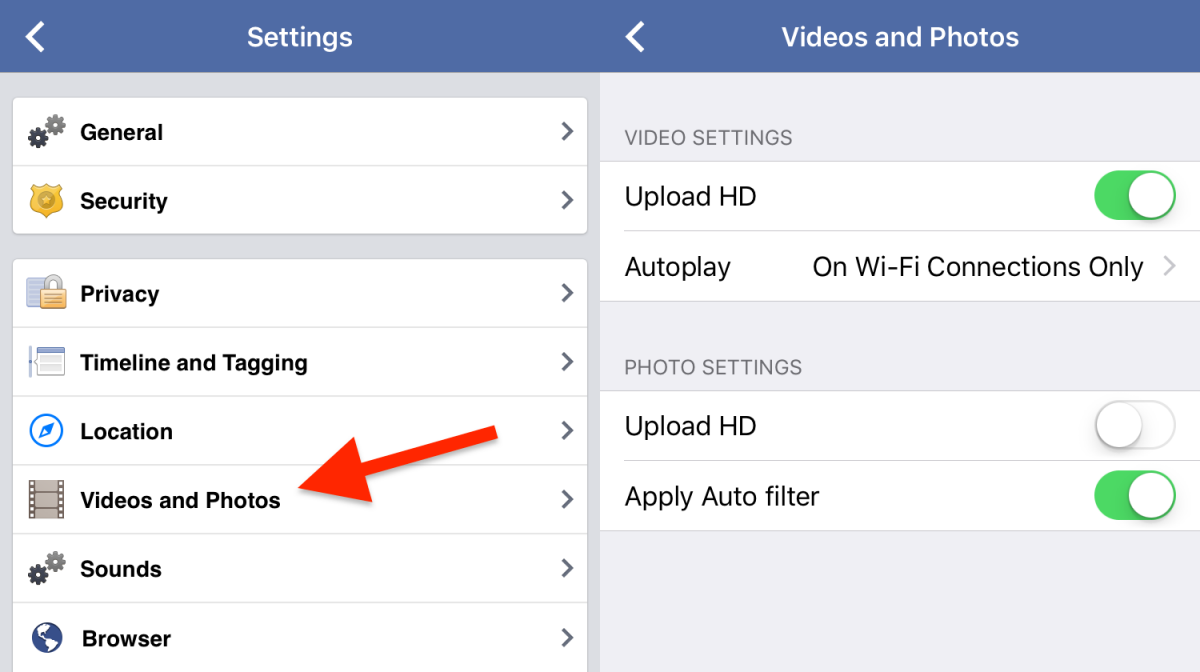Tap the Videos and Photos filmstrip icon
The width and height of the screenshot is (1200, 672).
(x=46, y=500)
